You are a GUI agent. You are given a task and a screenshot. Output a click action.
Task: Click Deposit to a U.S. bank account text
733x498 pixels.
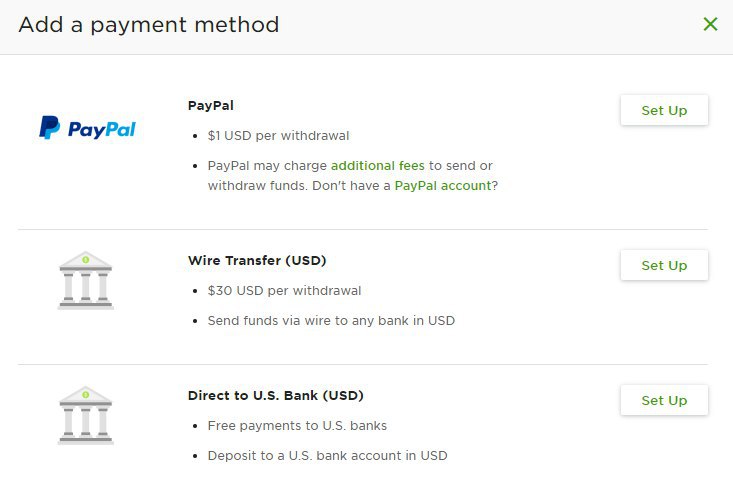[x=327, y=455]
